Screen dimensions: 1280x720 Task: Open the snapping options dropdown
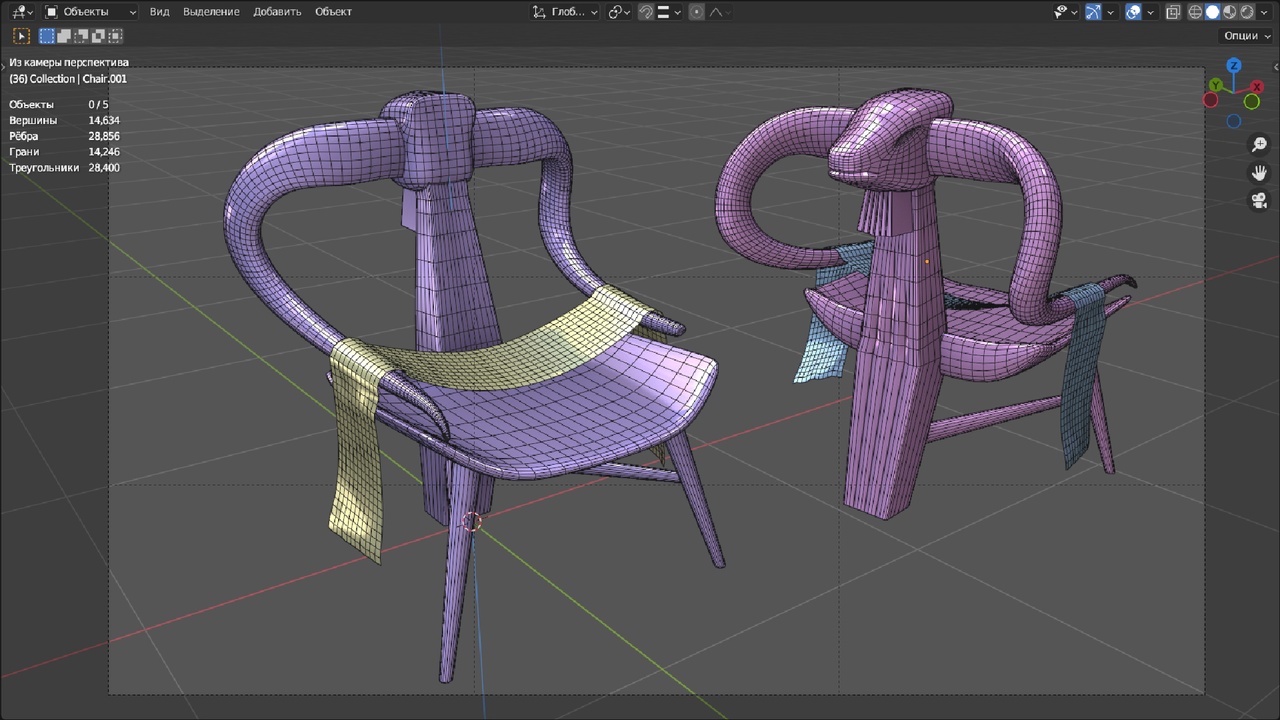pyautogui.click(x=669, y=12)
